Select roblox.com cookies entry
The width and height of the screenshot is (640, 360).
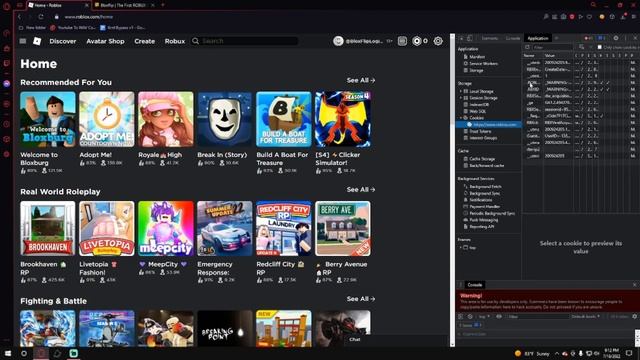click(489, 124)
